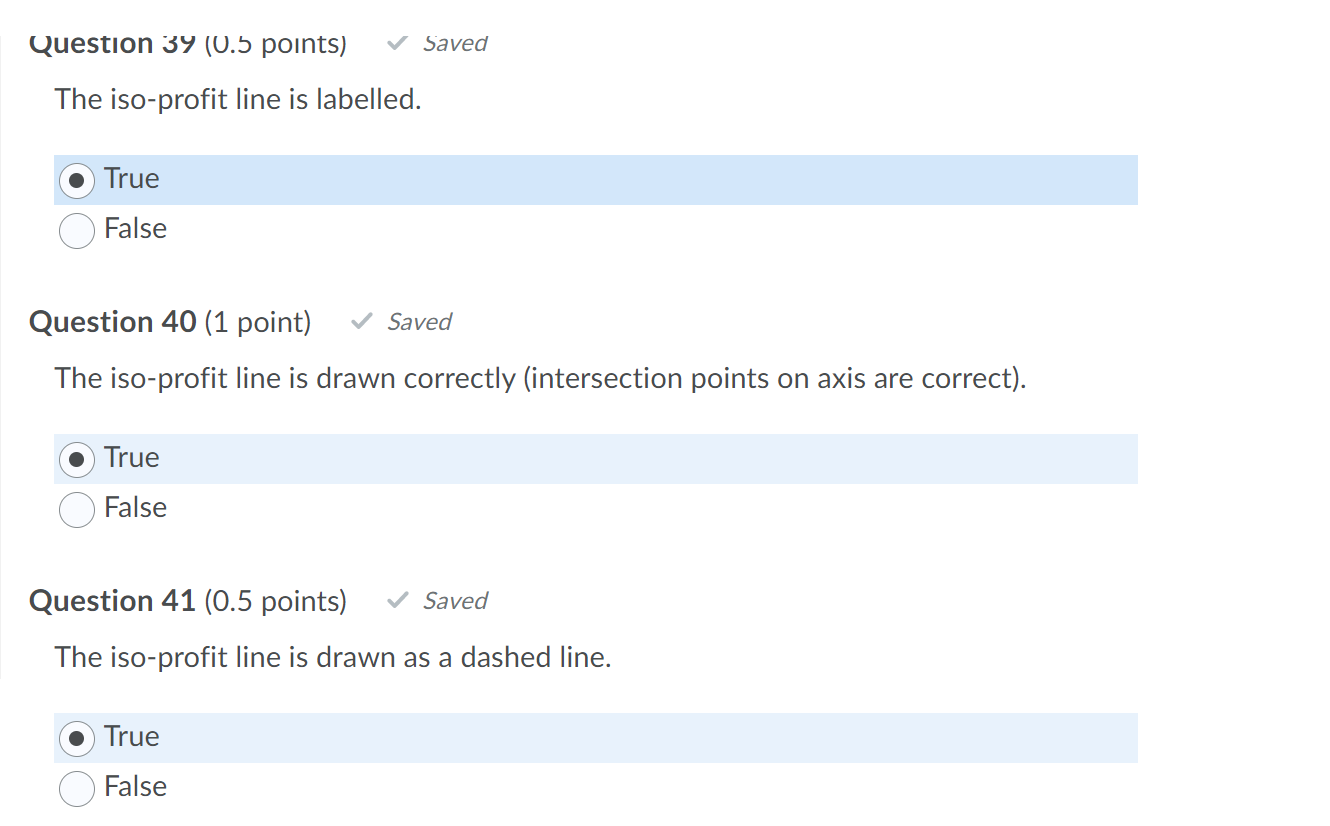1330x826 pixels.
Task: Click the iso-profit line labelled question text
Action: [x=238, y=99]
